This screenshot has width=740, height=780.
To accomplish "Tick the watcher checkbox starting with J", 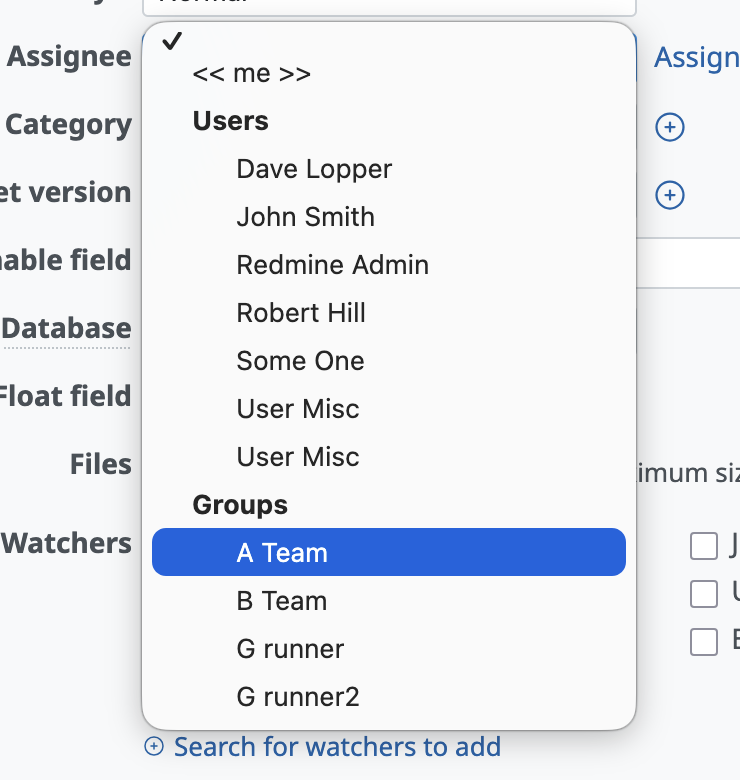I will 704,546.
